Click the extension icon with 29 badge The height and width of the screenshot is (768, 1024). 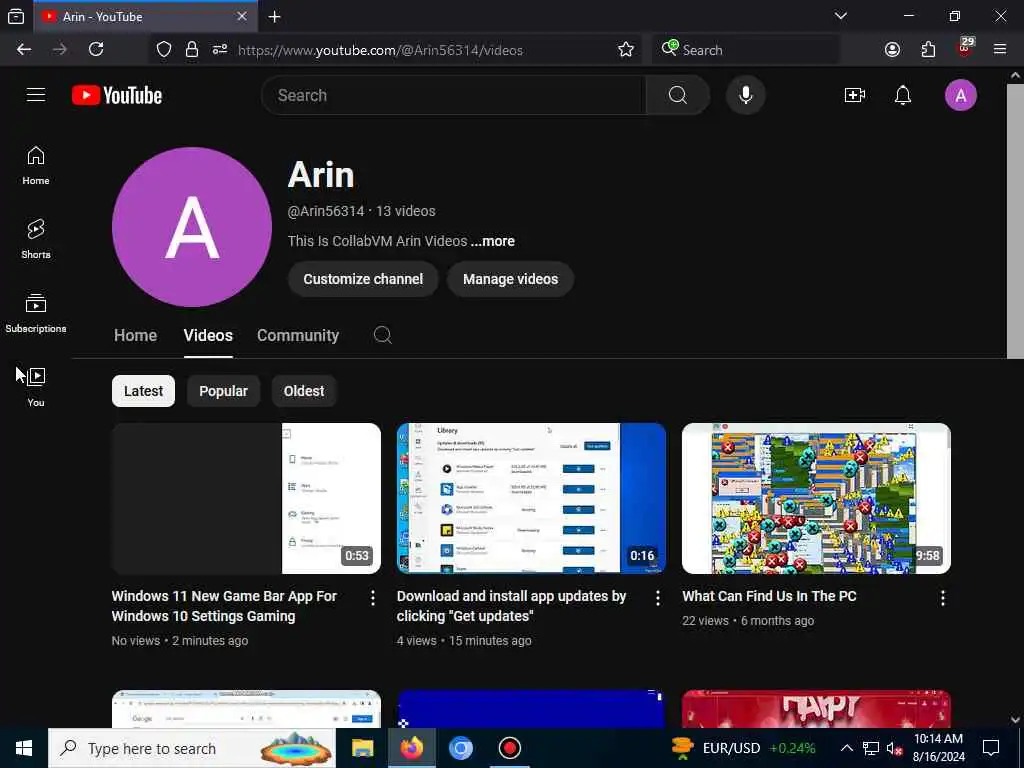point(965,48)
